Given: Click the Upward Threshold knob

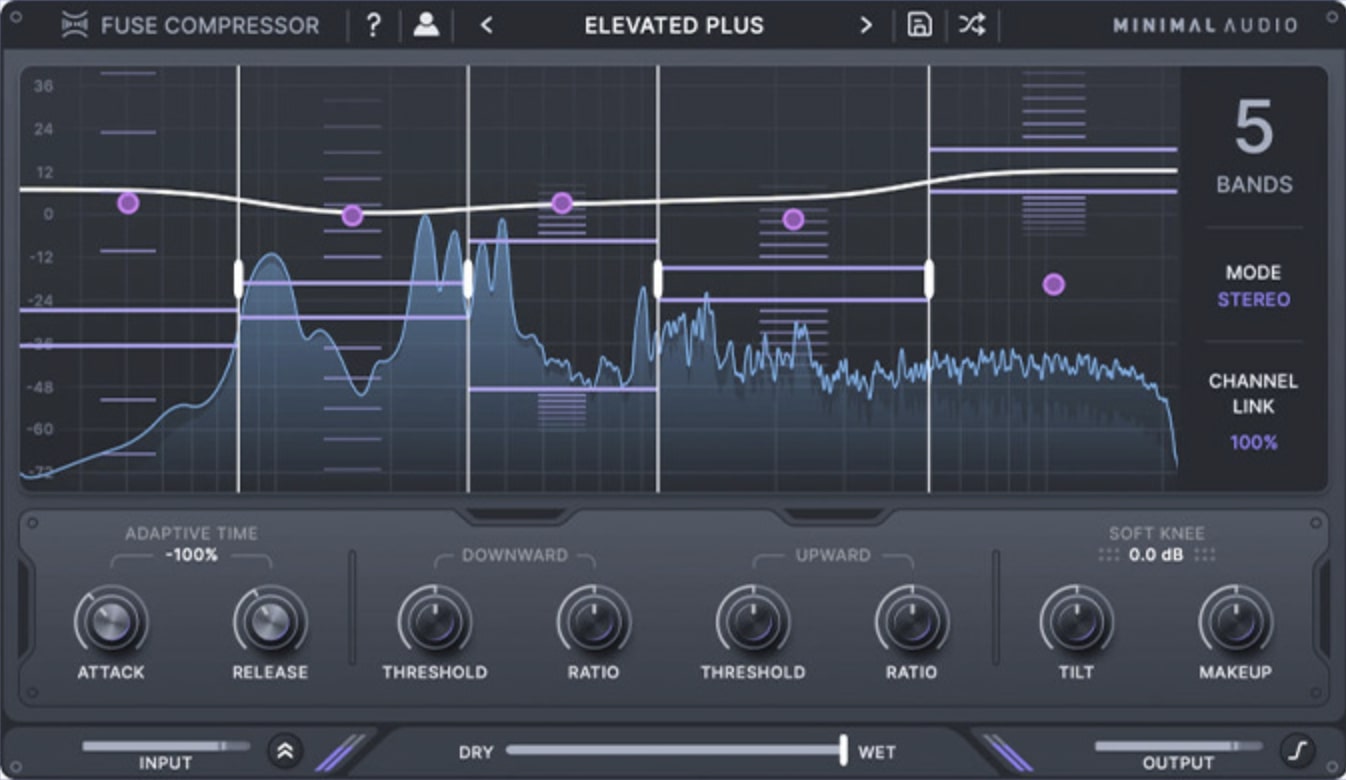Looking at the screenshot, I should 753,621.
